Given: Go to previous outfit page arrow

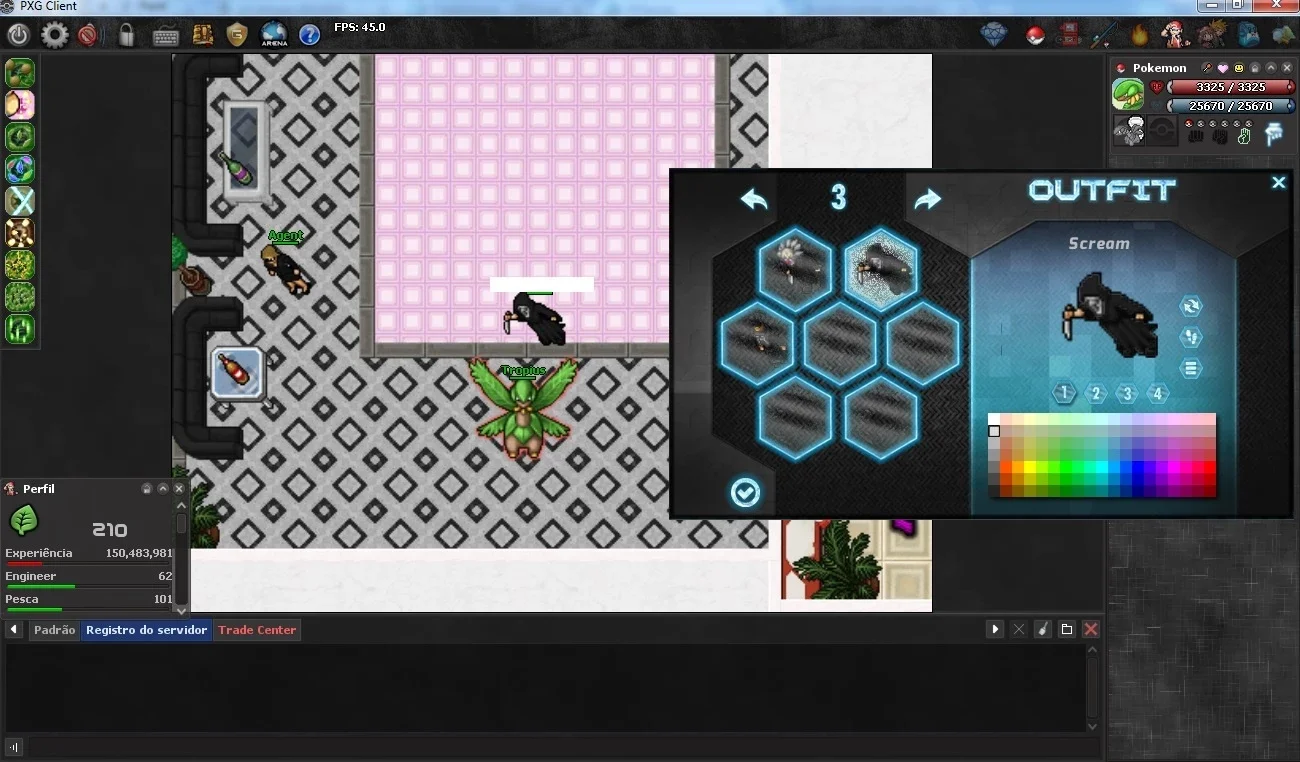Looking at the screenshot, I should pos(754,198).
